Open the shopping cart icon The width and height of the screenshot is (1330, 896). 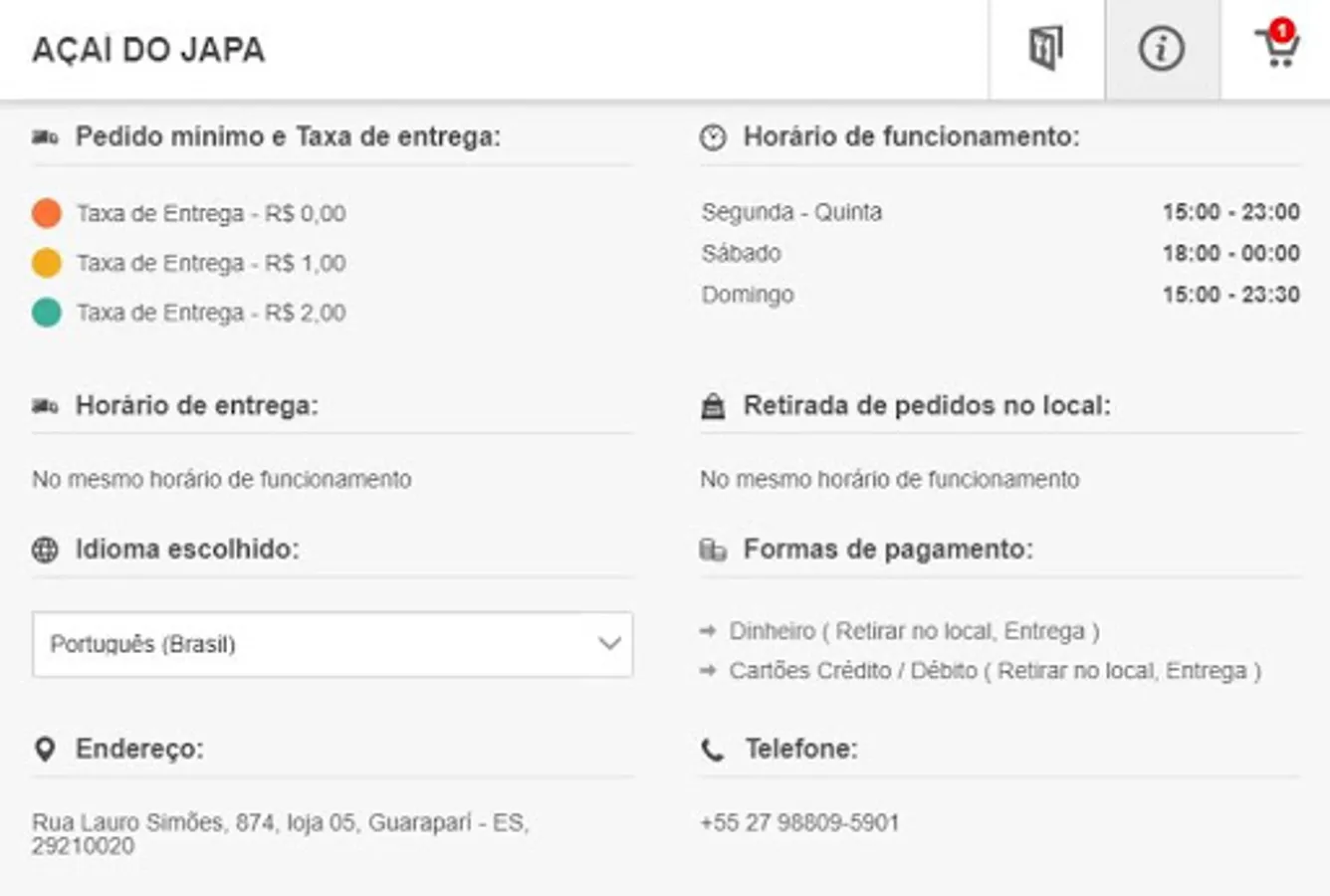[1276, 49]
